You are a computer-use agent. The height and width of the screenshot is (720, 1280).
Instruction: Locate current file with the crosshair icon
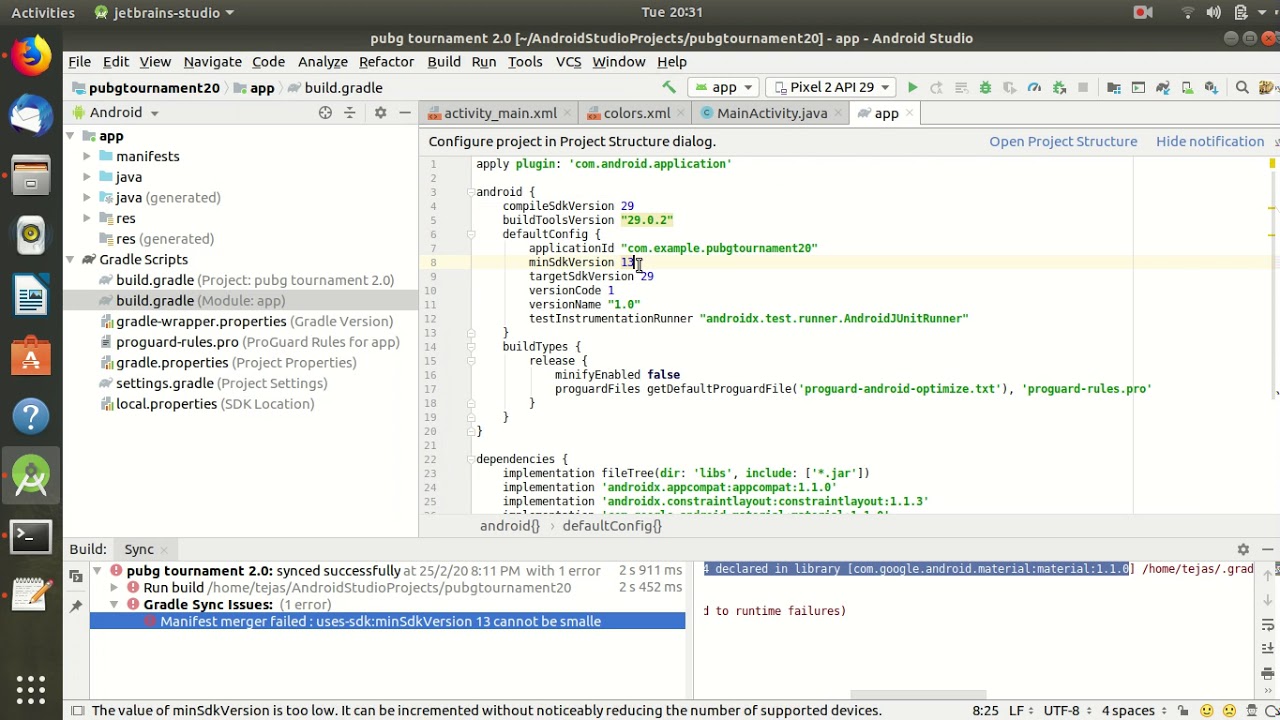[x=325, y=113]
